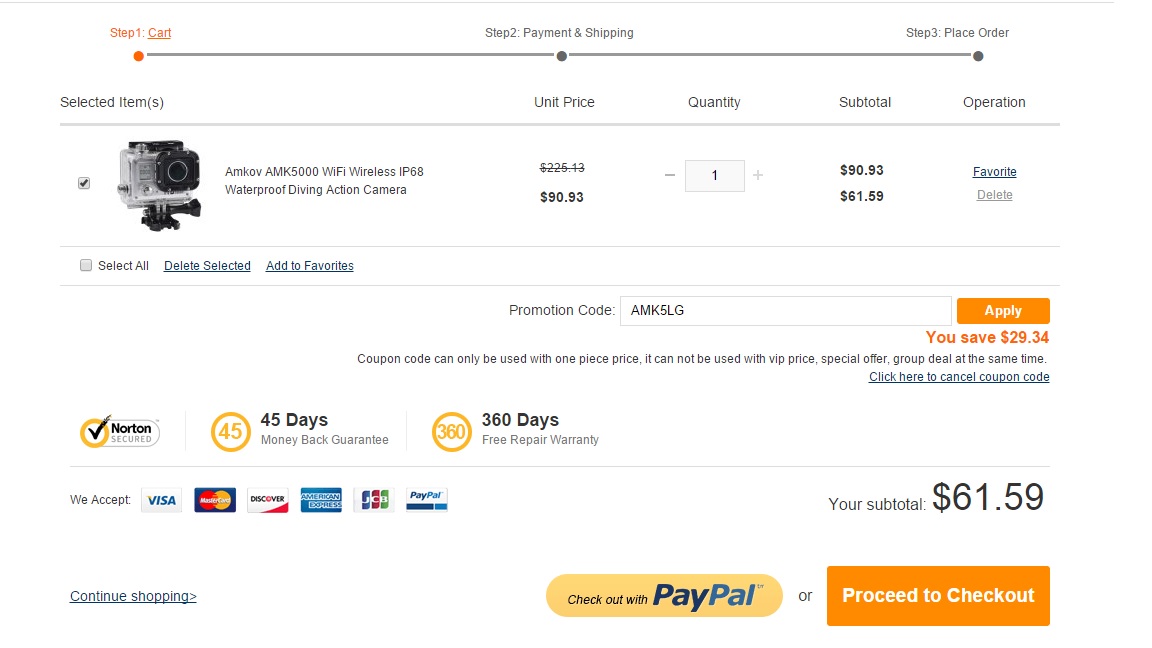
Task: Click the Step2 Payment & Shipping marker
Action: 561,56
